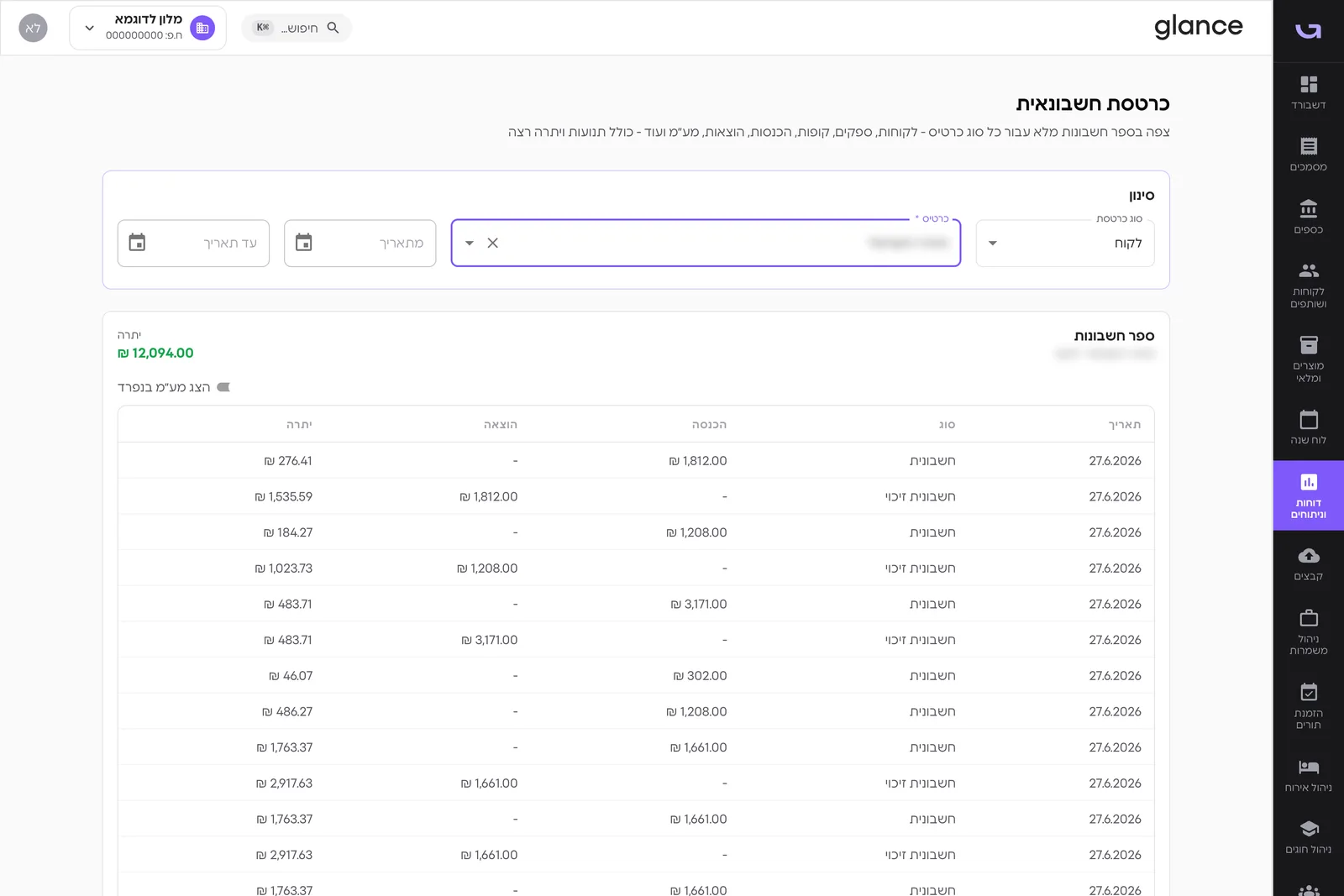
Task: Open the דשבורד dashboard sidebar item
Action: point(1308,92)
